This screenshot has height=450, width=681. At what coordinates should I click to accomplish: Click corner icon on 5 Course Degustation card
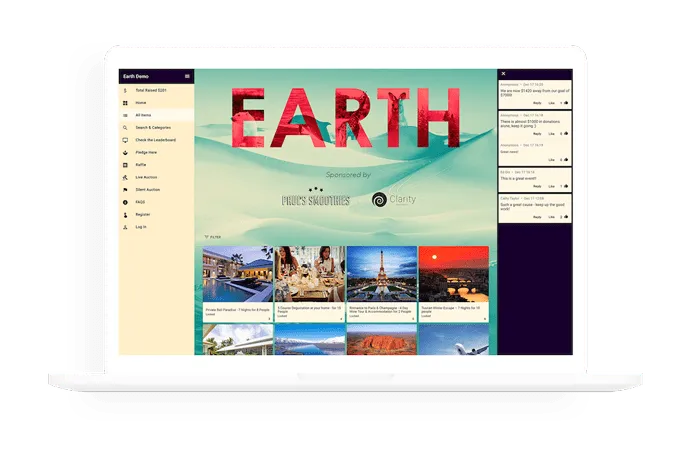(x=341, y=319)
